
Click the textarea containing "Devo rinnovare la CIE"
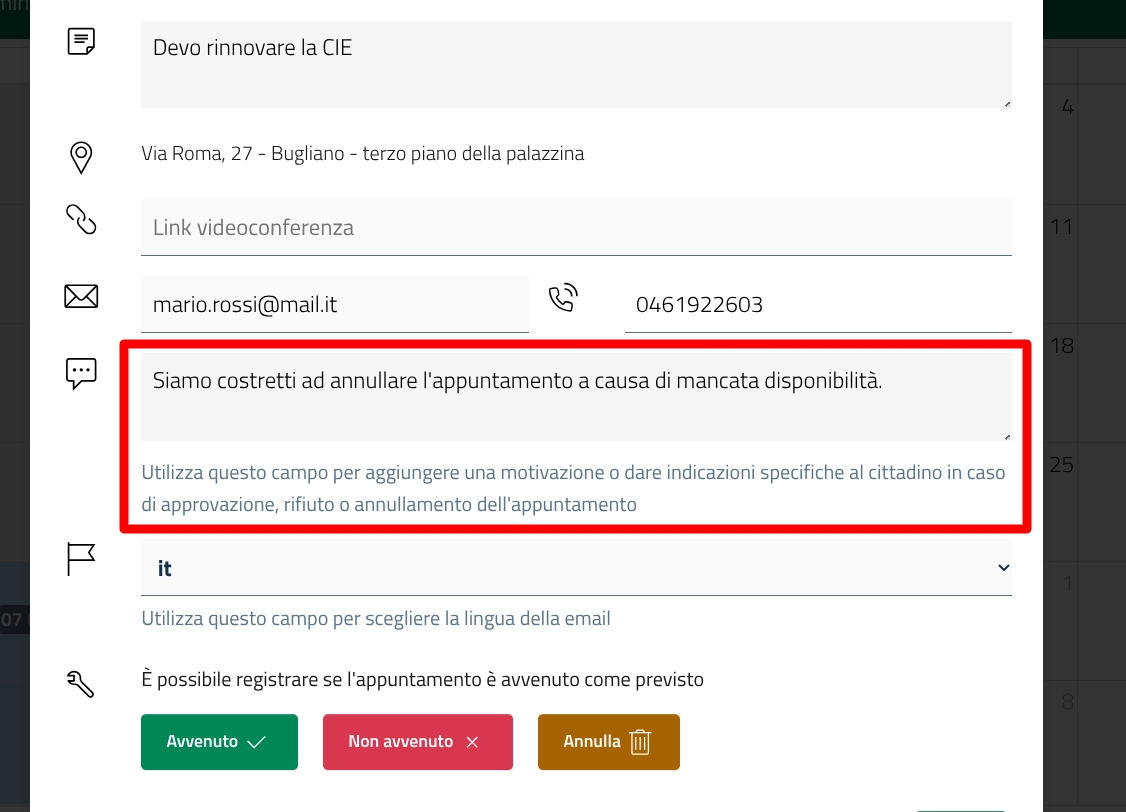pyautogui.click(x=575, y=64)
